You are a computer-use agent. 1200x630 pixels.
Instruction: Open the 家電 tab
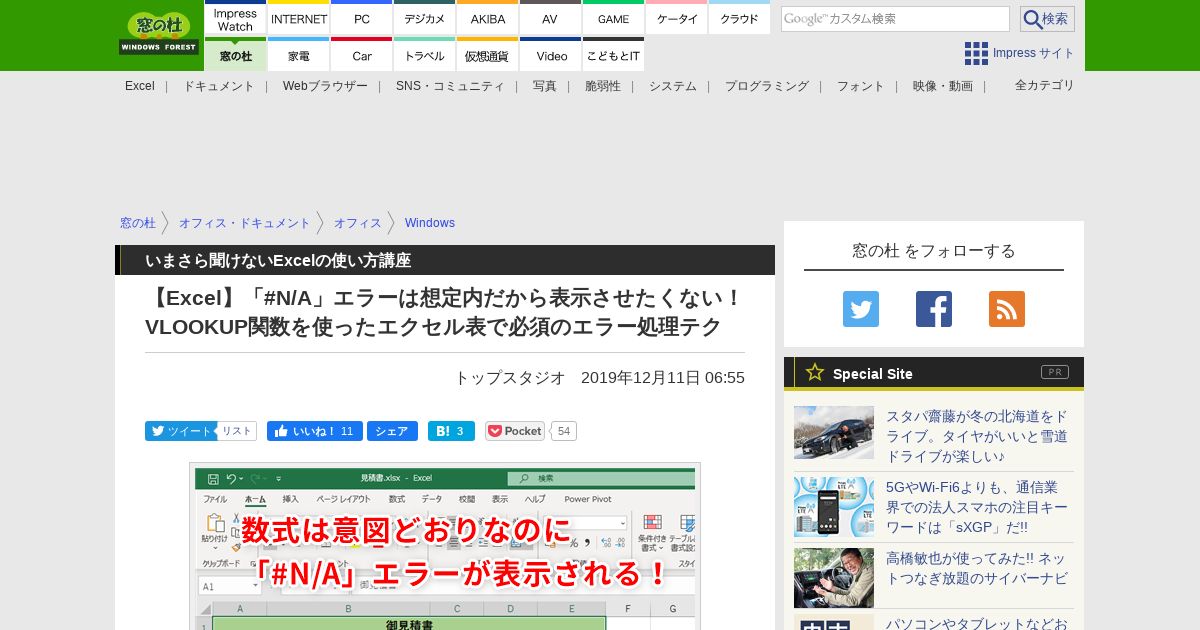pyautogui.click(x=299, y=55)
